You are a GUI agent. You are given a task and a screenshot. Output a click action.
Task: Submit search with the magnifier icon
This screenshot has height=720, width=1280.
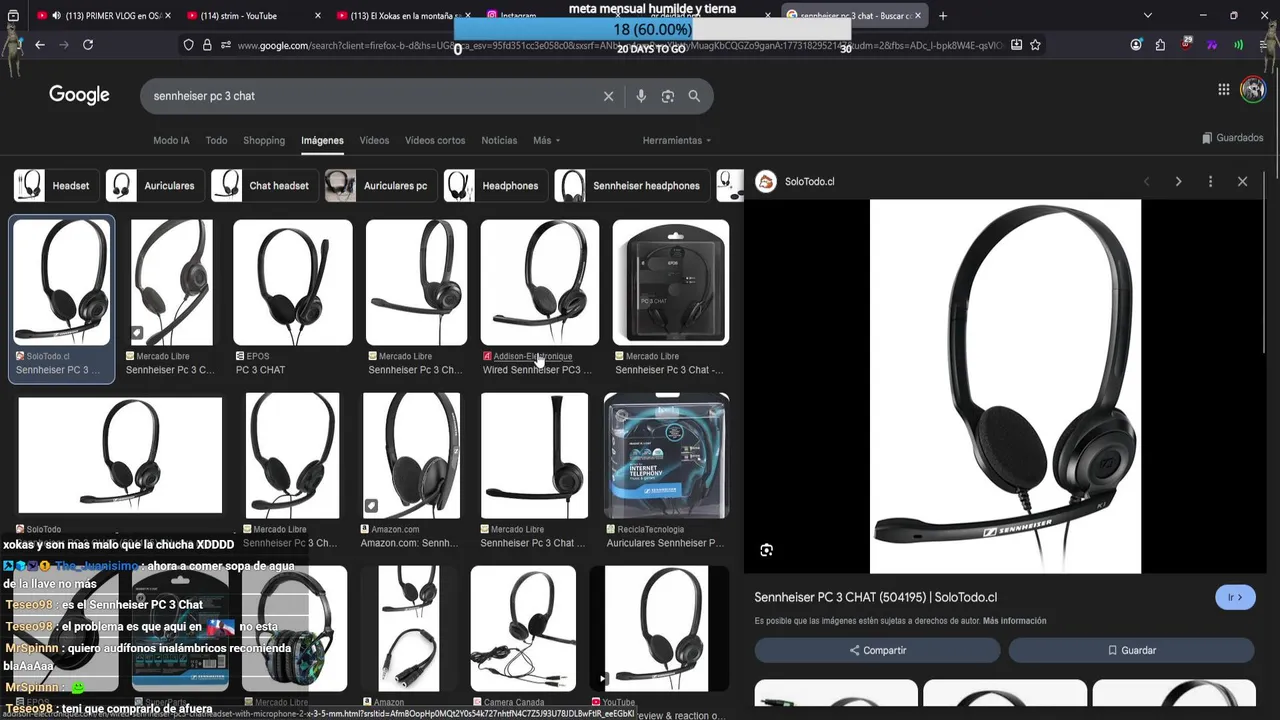click(x=694, y=96)
